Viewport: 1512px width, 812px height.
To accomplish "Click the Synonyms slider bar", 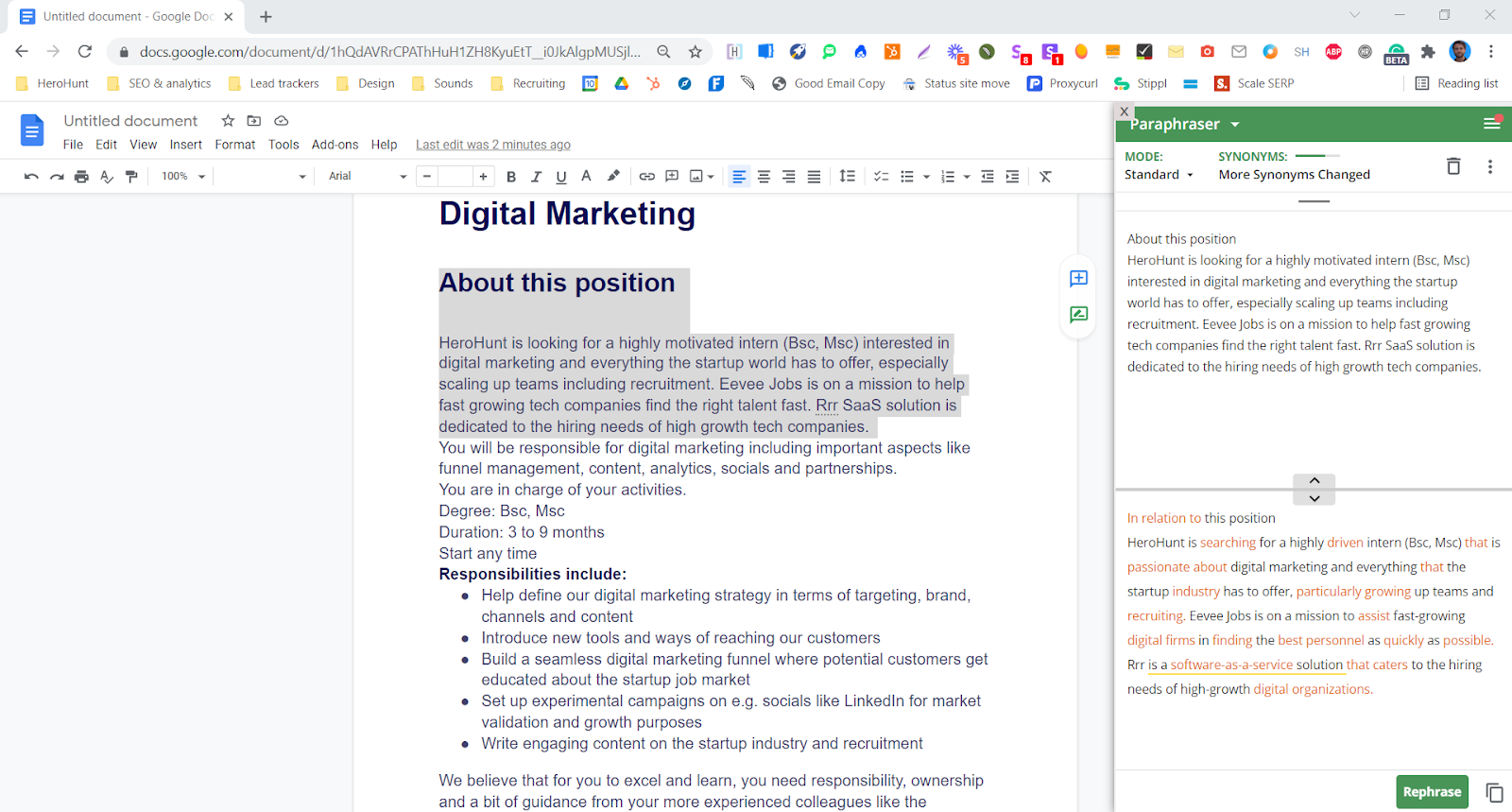I will [x=1317, y=156].
